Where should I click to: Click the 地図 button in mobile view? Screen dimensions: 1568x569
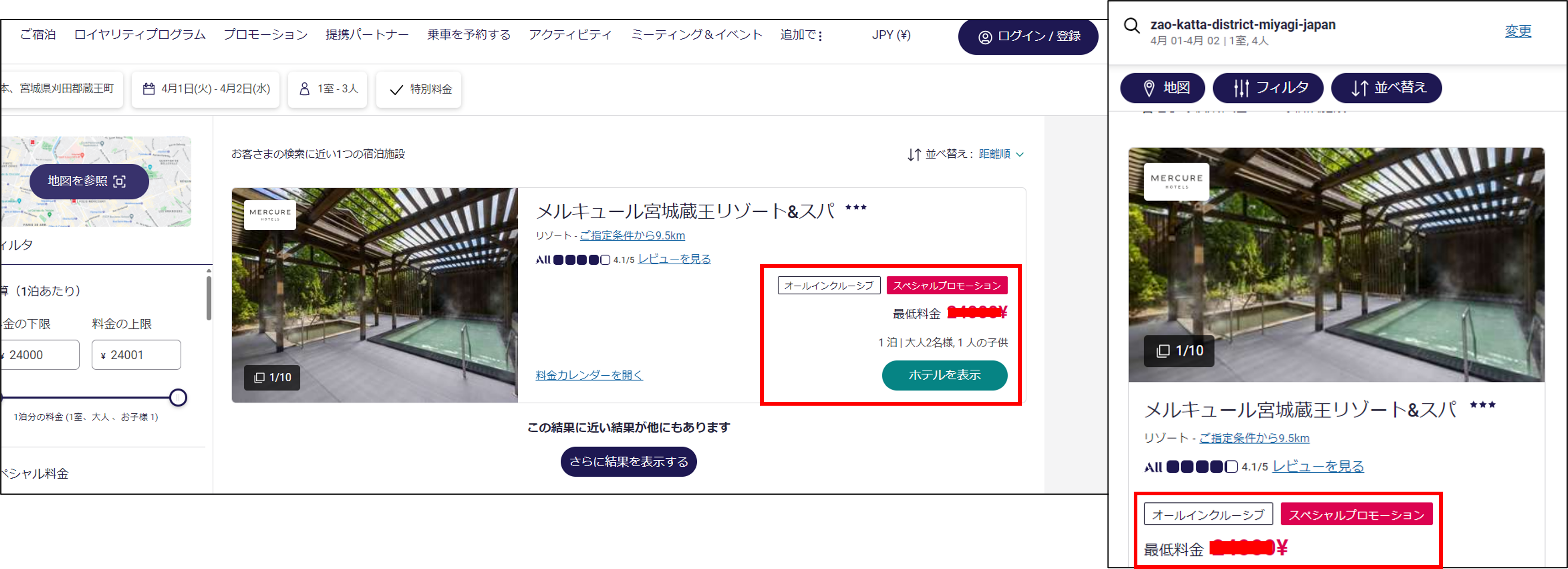(1162, 87)
